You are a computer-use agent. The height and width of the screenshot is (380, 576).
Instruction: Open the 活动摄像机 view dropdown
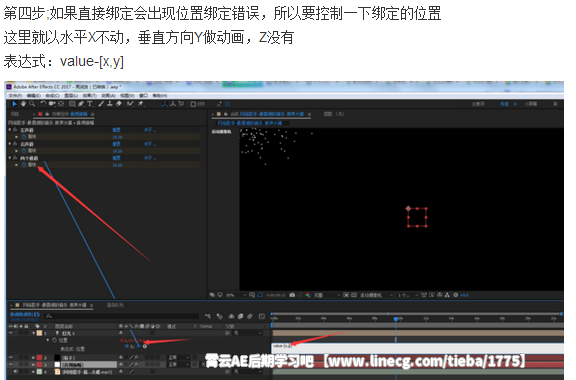(x=376, y=295)
